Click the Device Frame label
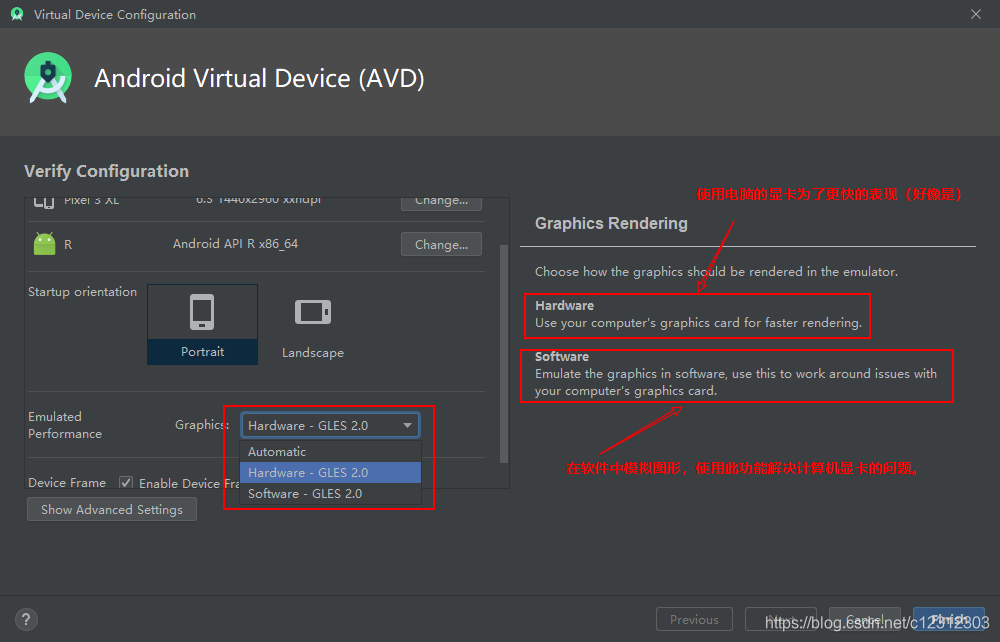The image size is (1000, 642). 67,483
